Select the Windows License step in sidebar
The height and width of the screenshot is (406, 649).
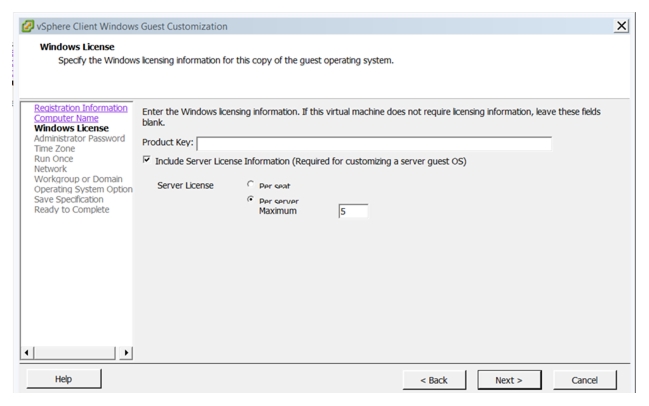coord(71,128)
